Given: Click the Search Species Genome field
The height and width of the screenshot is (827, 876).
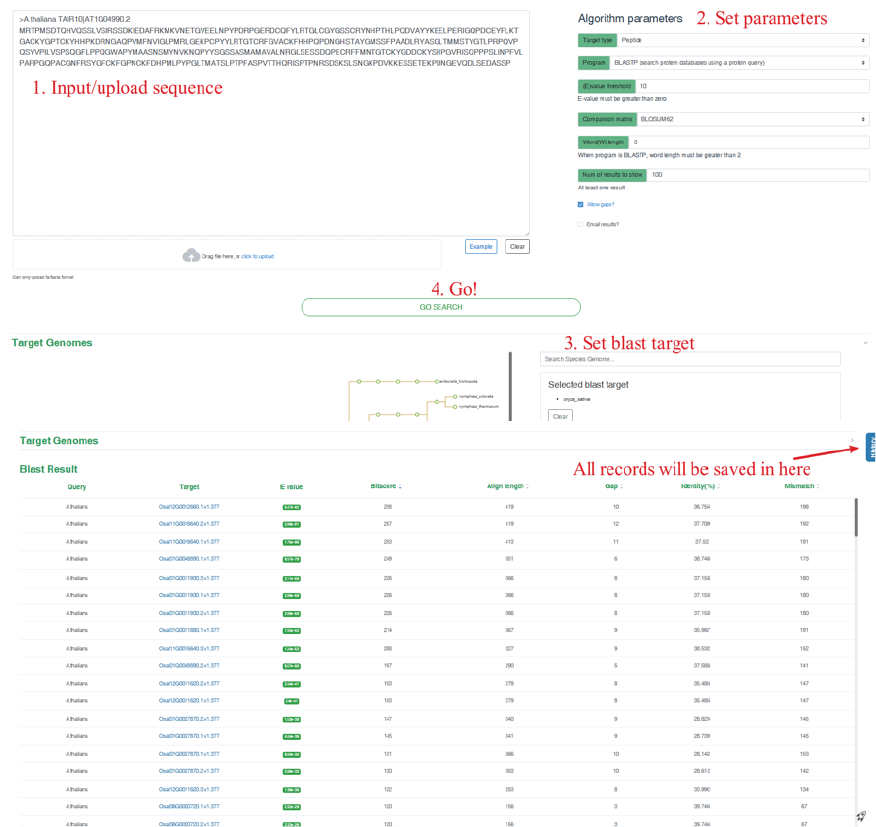Looking at the screenshot, I should (690, 359).
